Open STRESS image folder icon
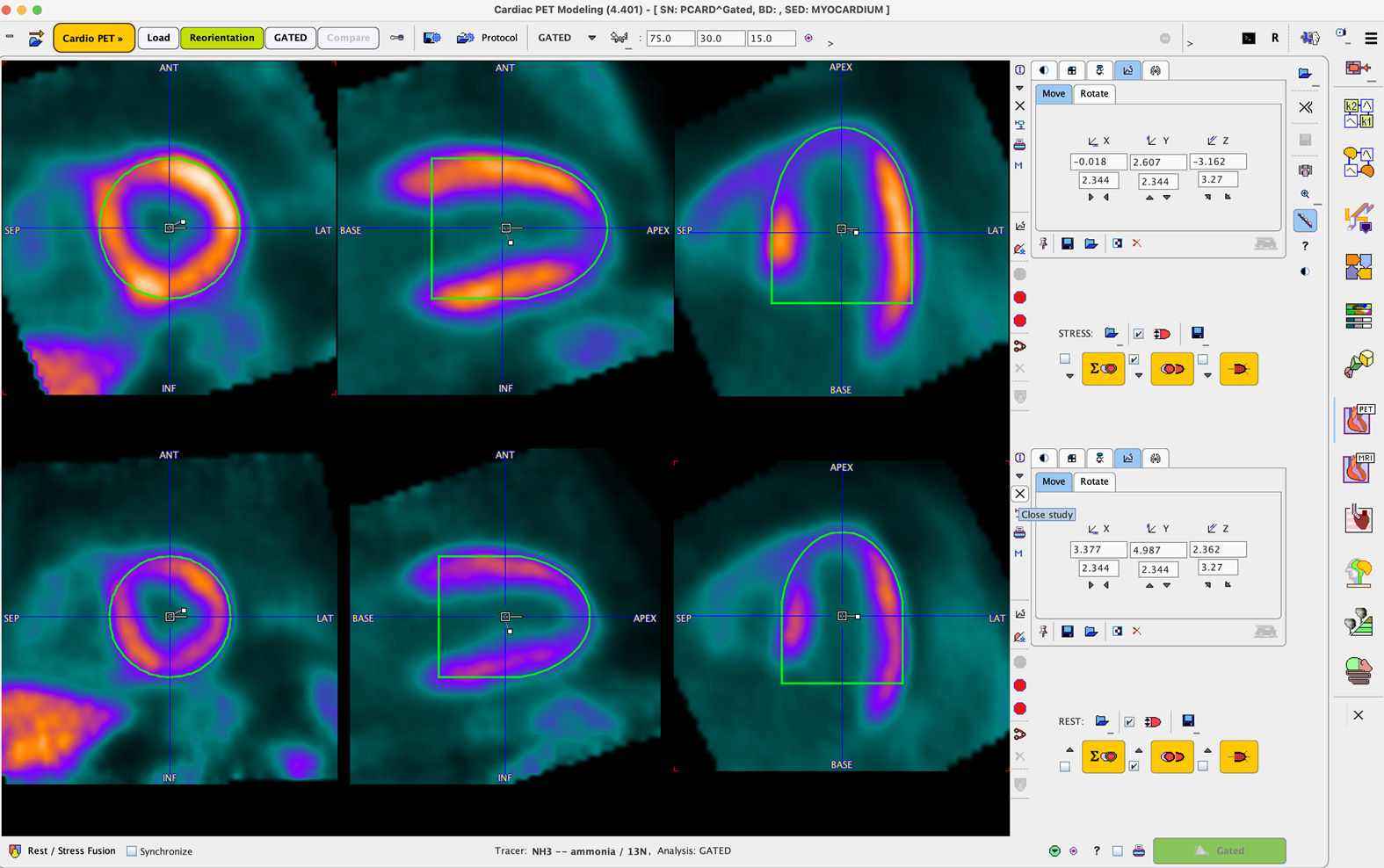The width and height of the screenshot is (1384, 868). pos(1112,333)
